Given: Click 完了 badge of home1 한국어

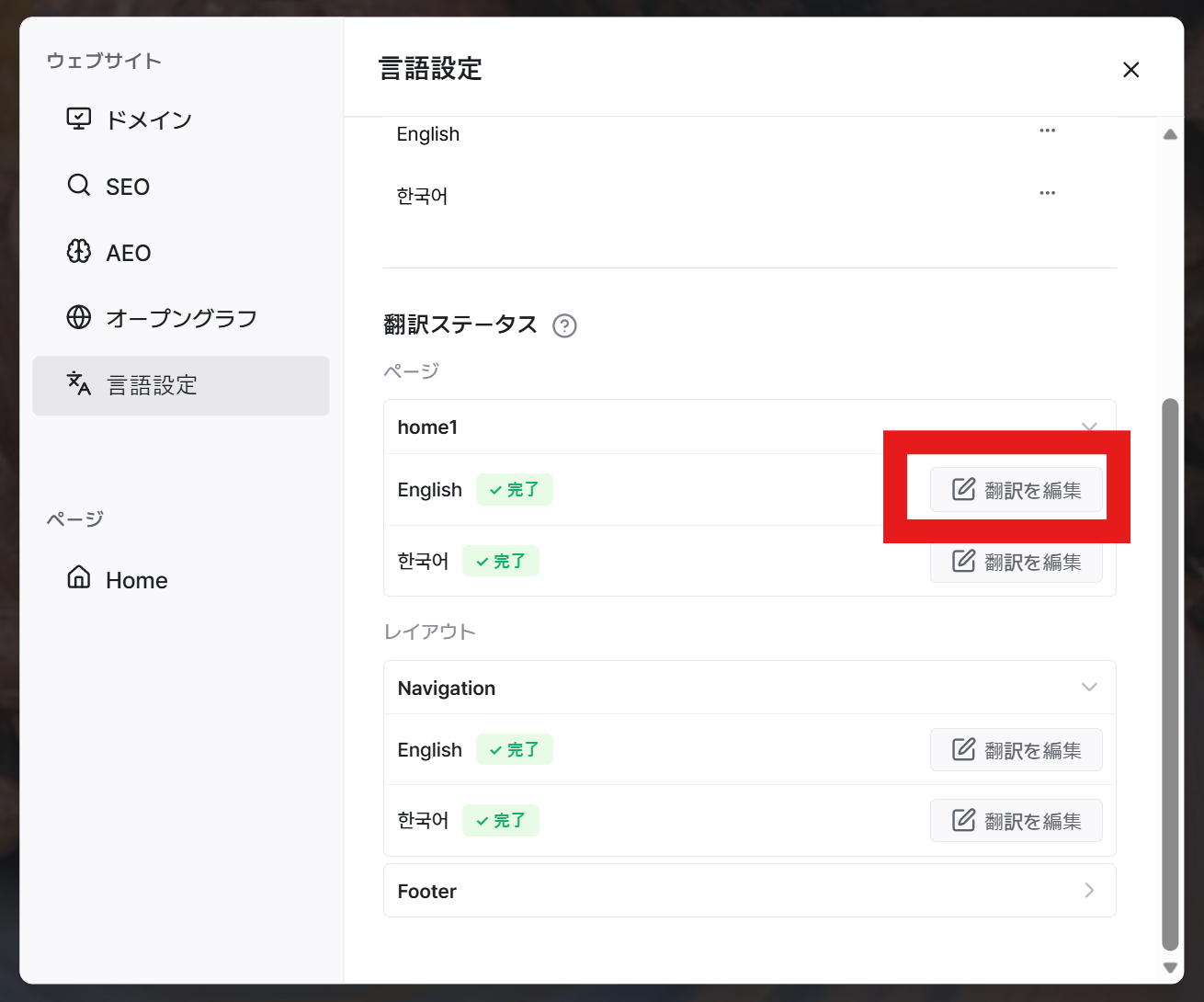Looking at the screenshot, I should click(x=501, y=561).
